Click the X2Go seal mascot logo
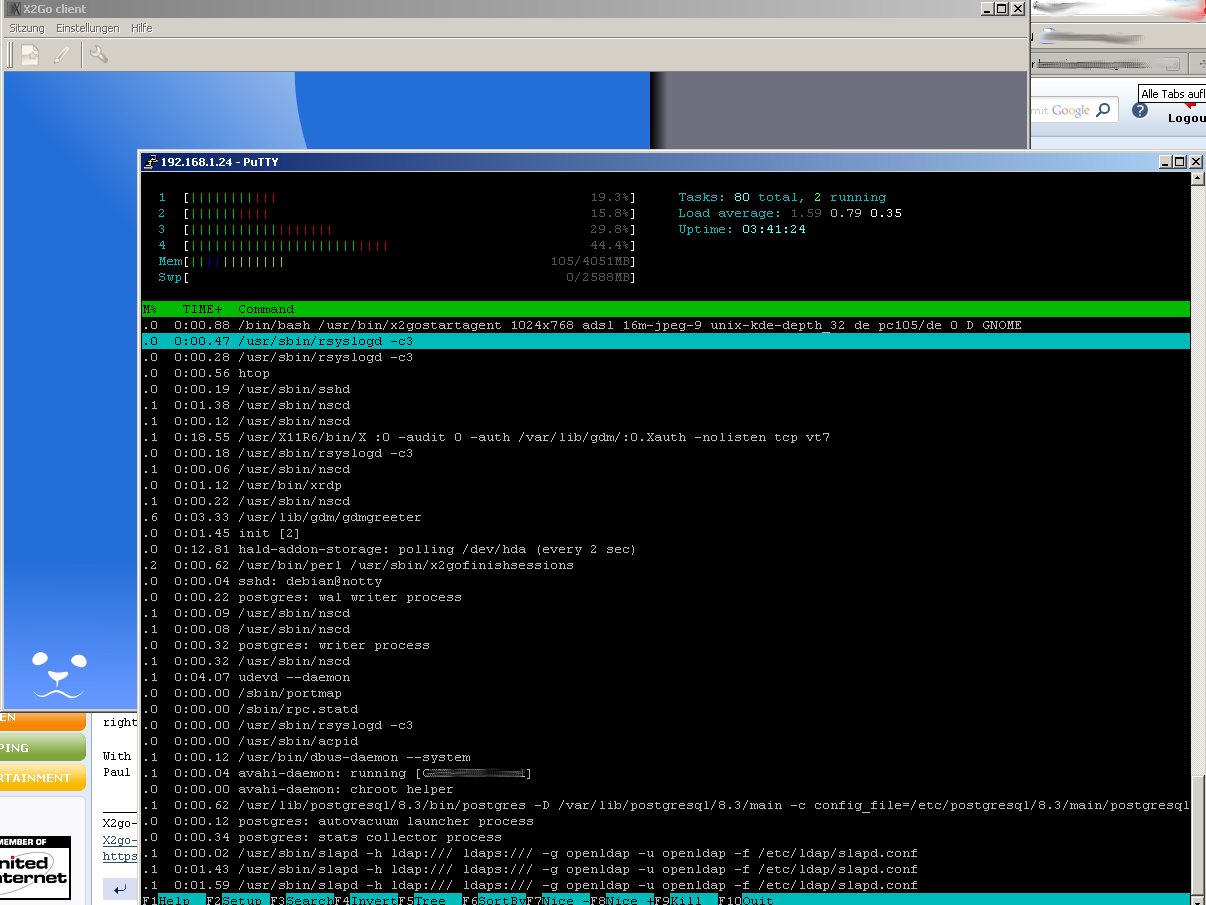1206x905 pixels. pos(58,675)
